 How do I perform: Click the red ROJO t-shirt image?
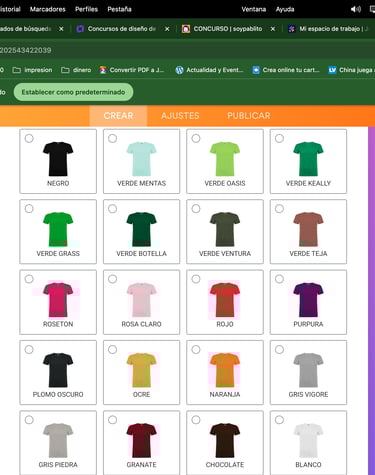click(225, 300)
